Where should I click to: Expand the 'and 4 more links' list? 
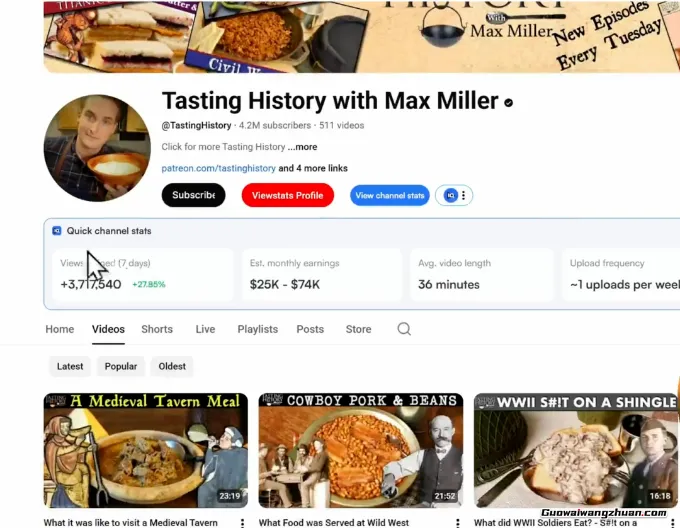tap(313, 168)
